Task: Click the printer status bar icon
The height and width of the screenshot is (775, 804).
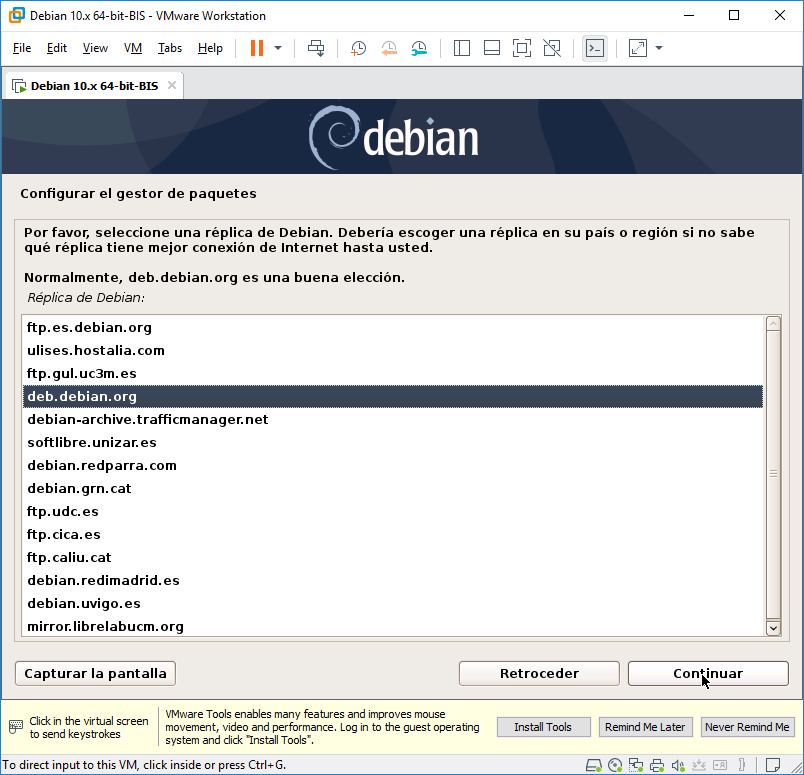Action: click(657, 765)
